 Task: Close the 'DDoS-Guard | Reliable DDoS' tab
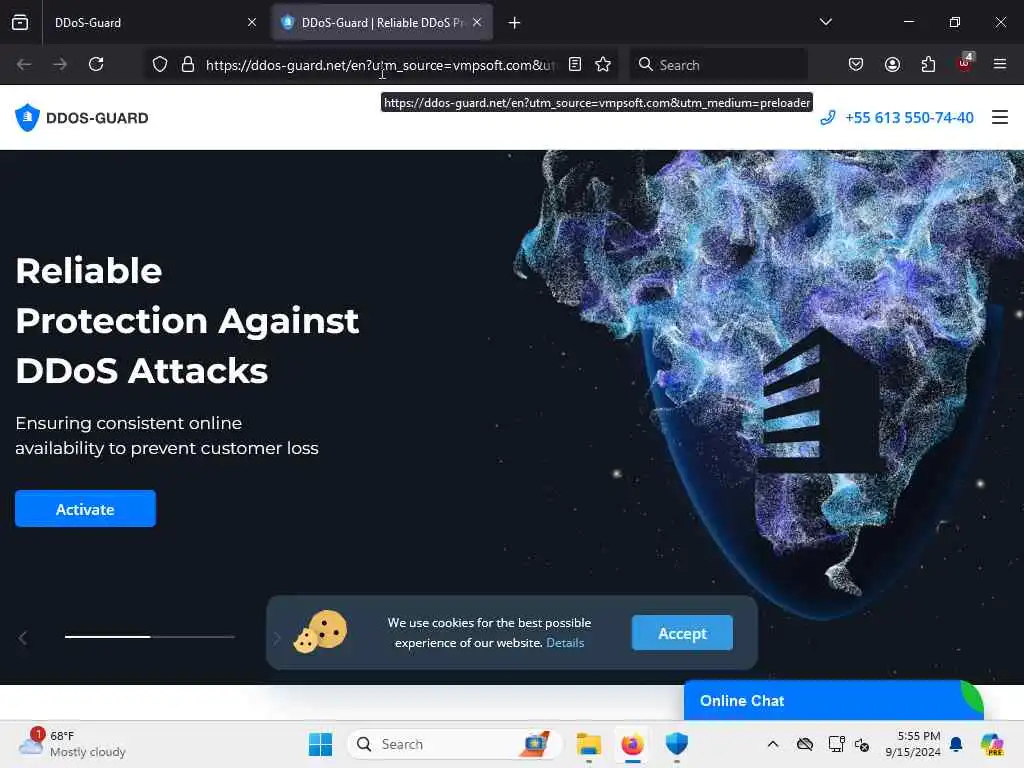point(477,23)
